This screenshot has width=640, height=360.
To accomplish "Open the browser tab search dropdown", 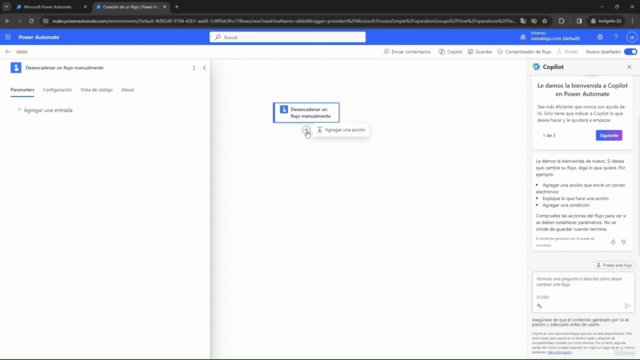I will tap(7, 7).
